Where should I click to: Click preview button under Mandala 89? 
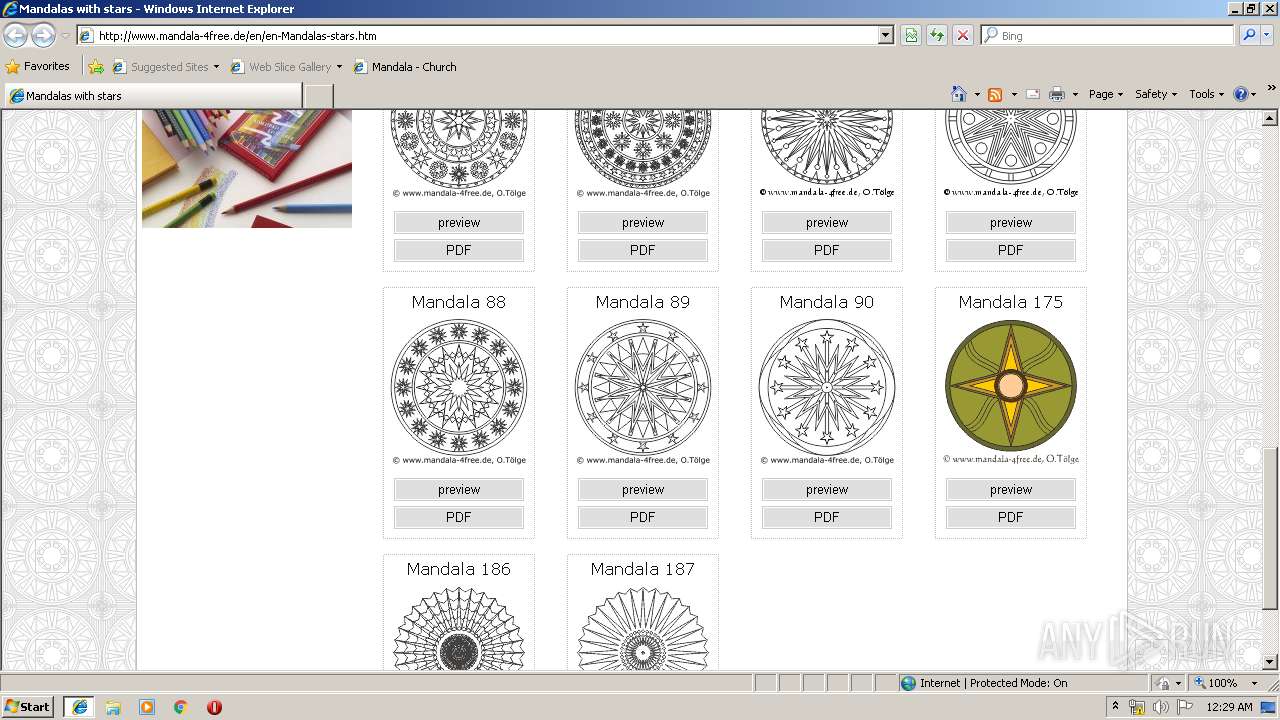pos(643,490)
